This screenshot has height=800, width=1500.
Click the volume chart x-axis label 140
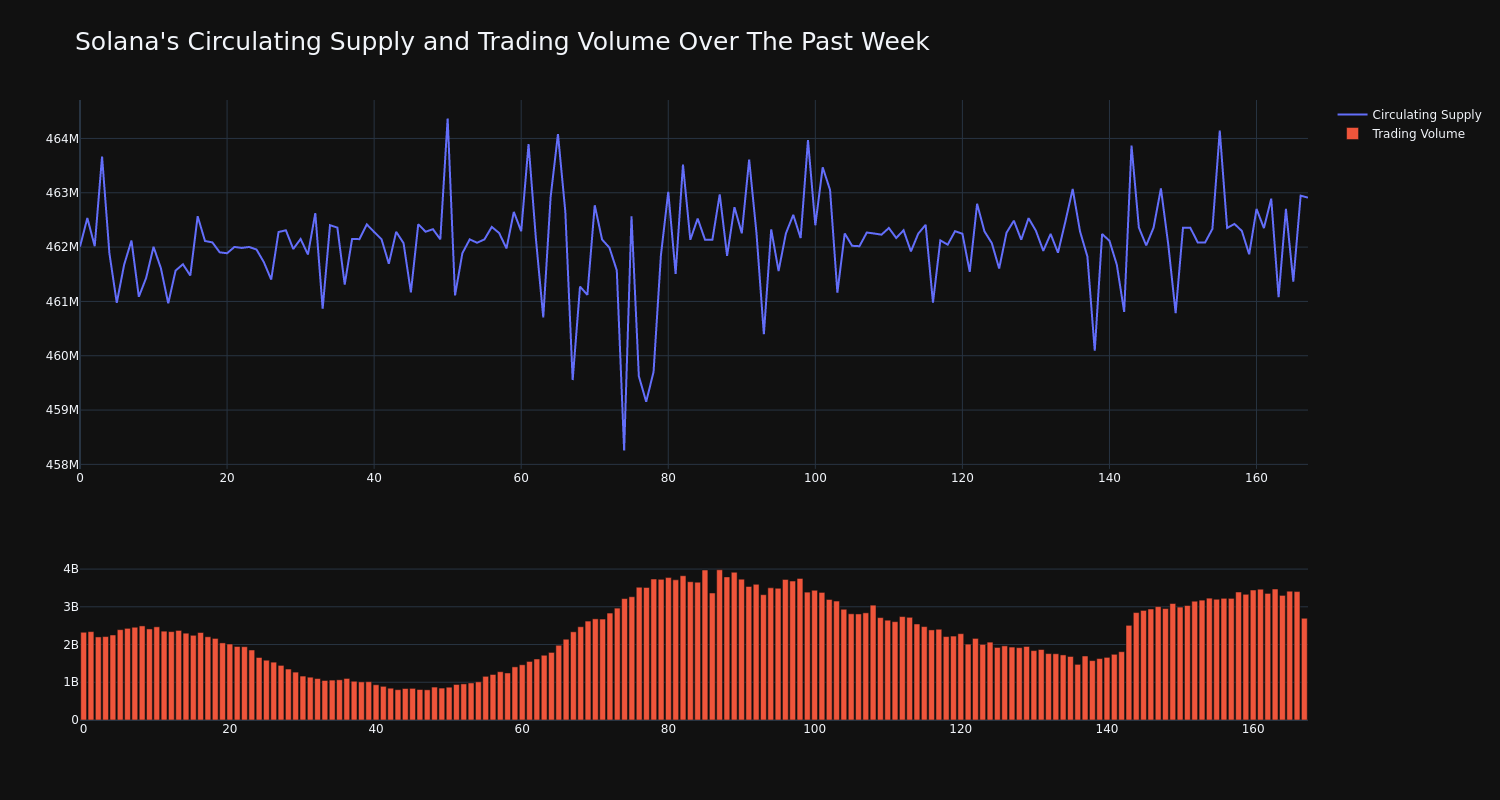coord(1107,729)
